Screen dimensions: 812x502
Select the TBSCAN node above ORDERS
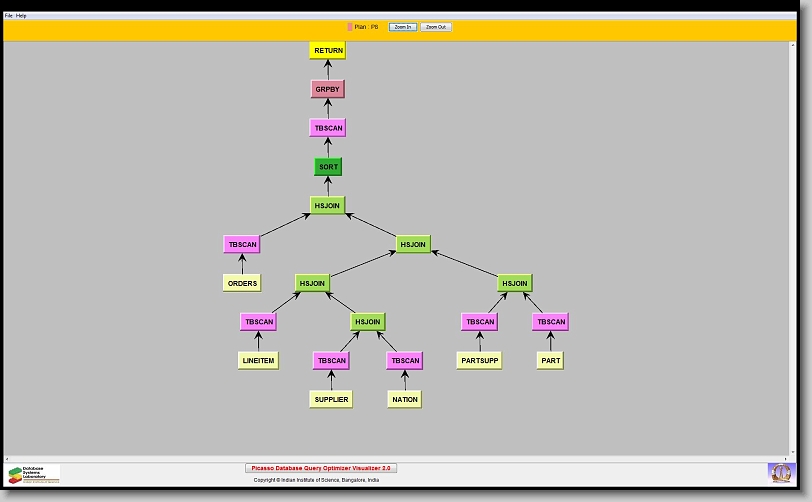242,244
